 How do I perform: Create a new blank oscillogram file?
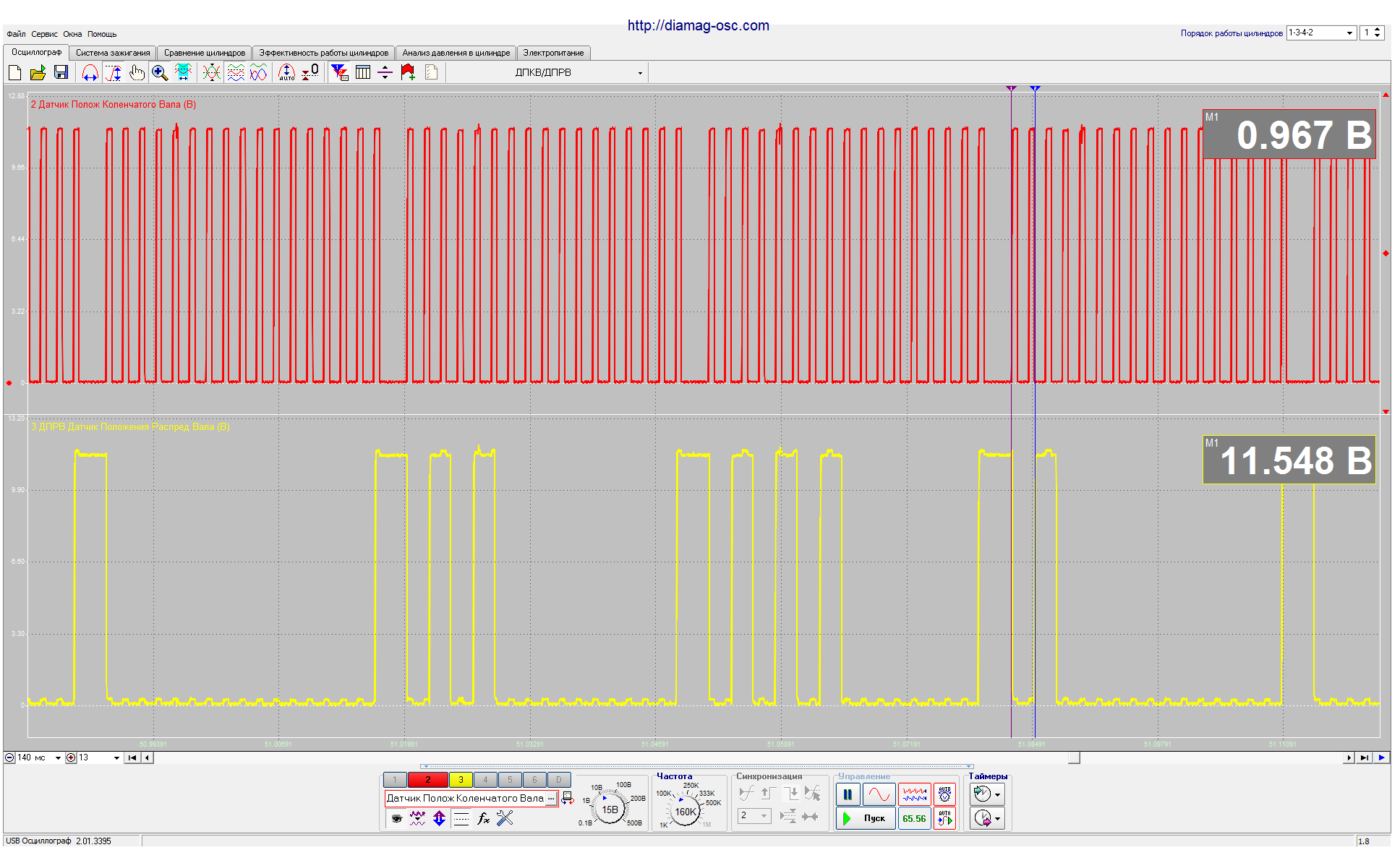point(15,72)
